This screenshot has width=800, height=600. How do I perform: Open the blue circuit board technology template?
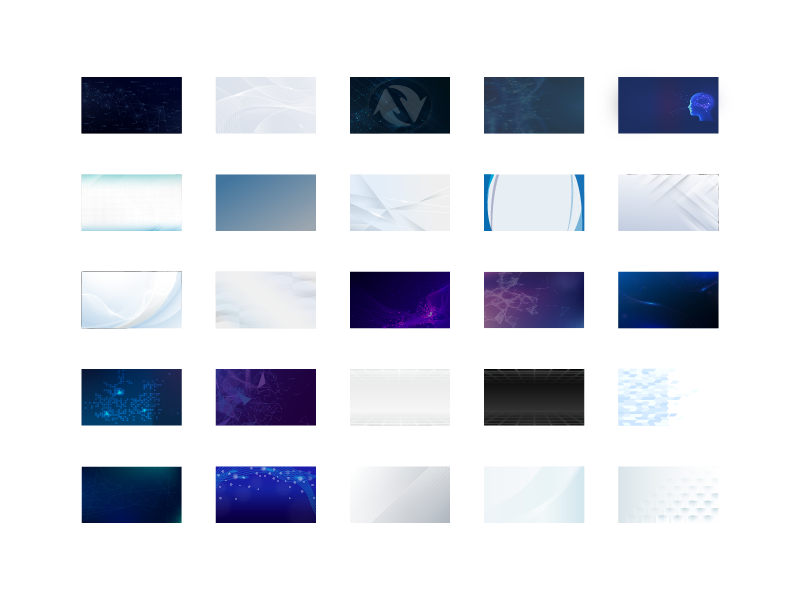tap(131, 394)
